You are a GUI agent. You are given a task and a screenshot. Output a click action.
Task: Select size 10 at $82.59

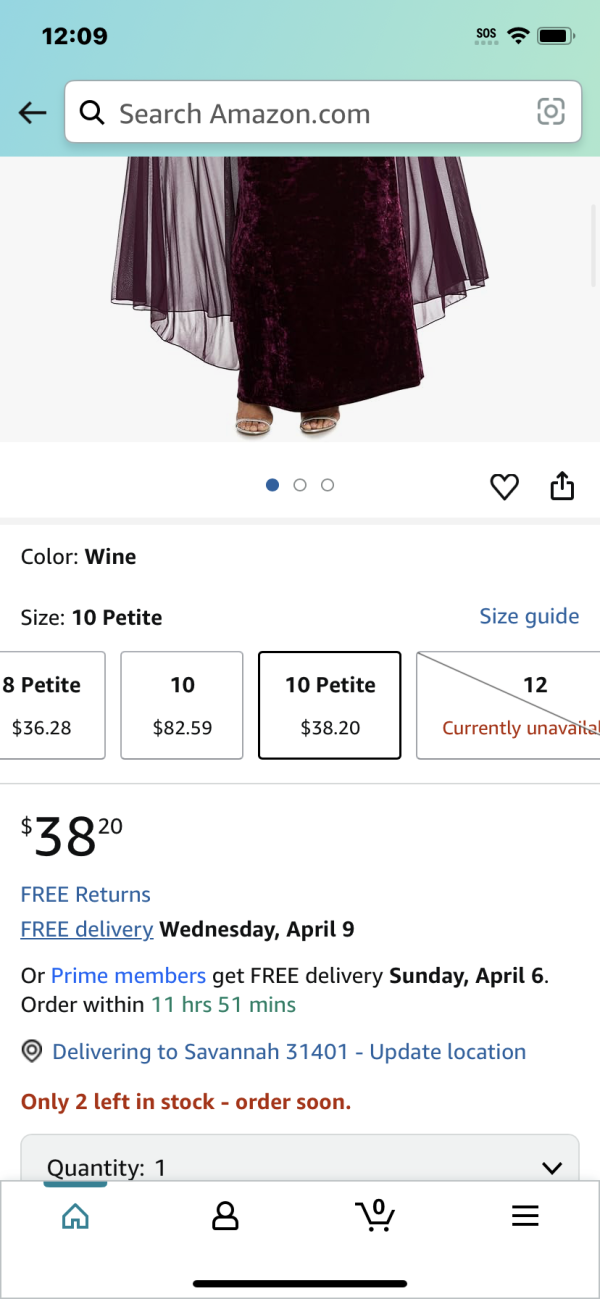tap(182, 705)
